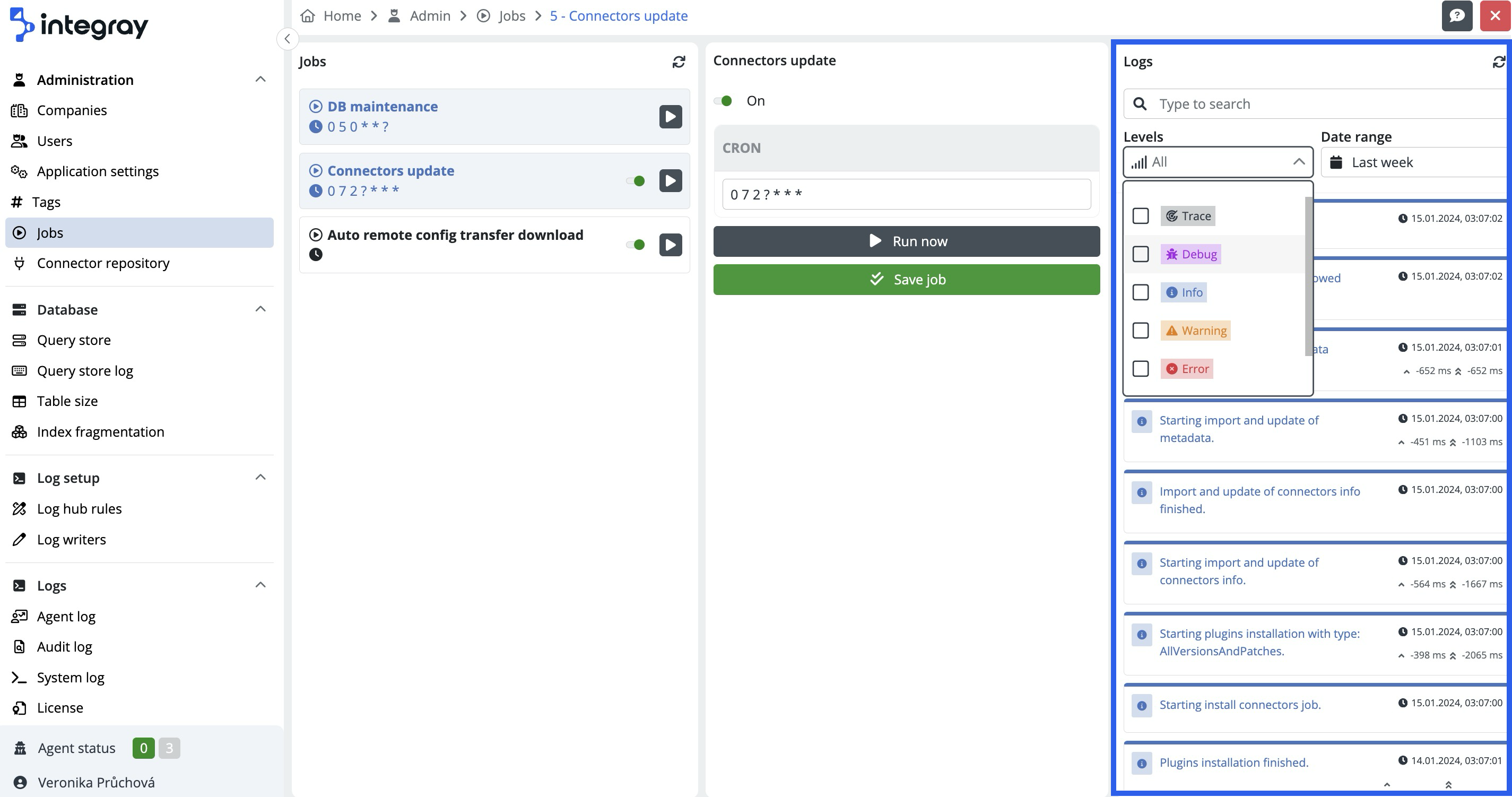The width and height of the screenshot is (1512, 797).
Task: Check the Trace level checkbox
Action: 1141,216
